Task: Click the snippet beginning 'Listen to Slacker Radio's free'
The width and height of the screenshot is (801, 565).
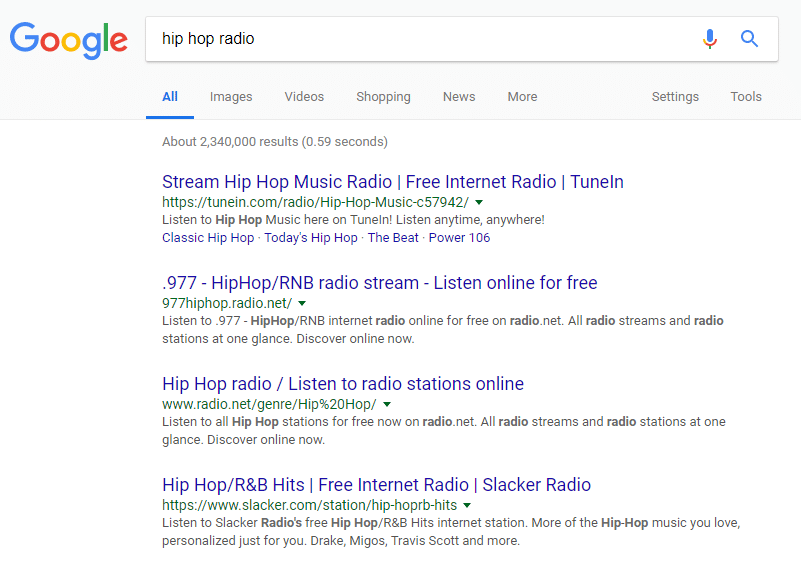Action: [x=451, y=532]
